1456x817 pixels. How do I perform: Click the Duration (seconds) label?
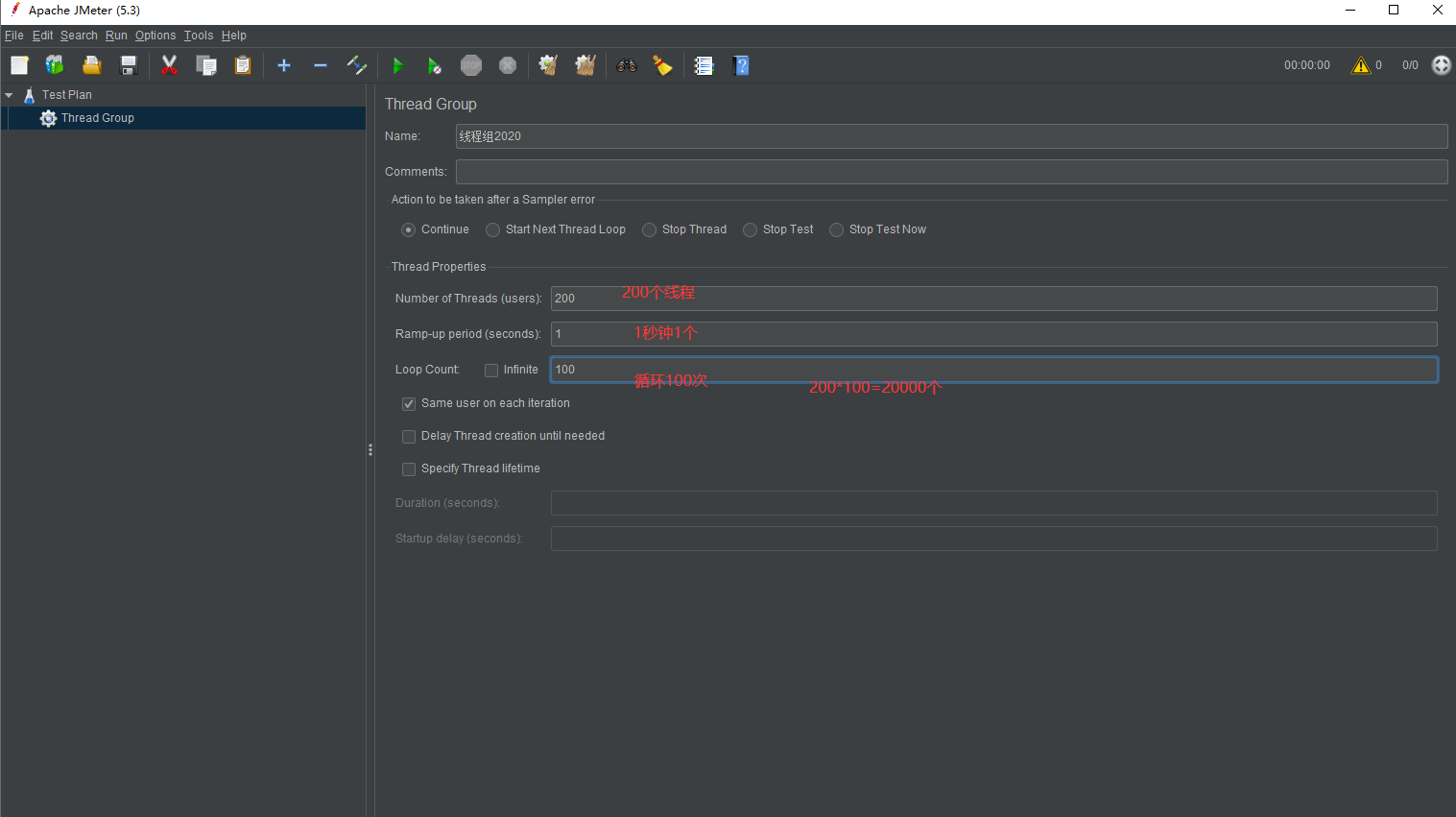447,503
